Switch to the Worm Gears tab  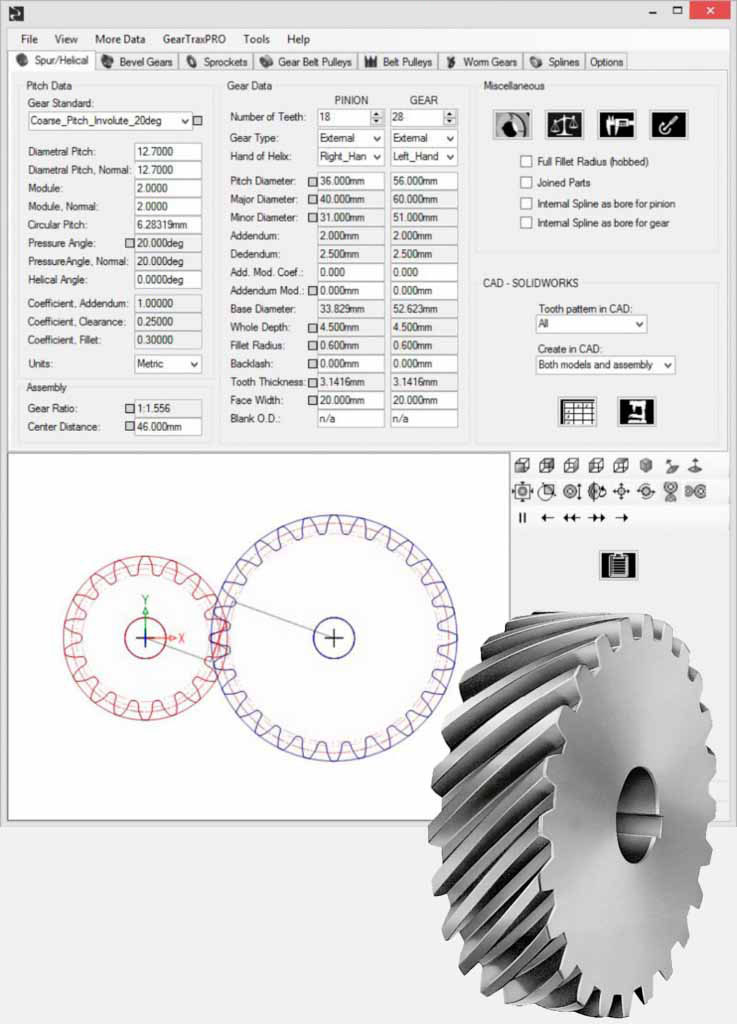482,62
